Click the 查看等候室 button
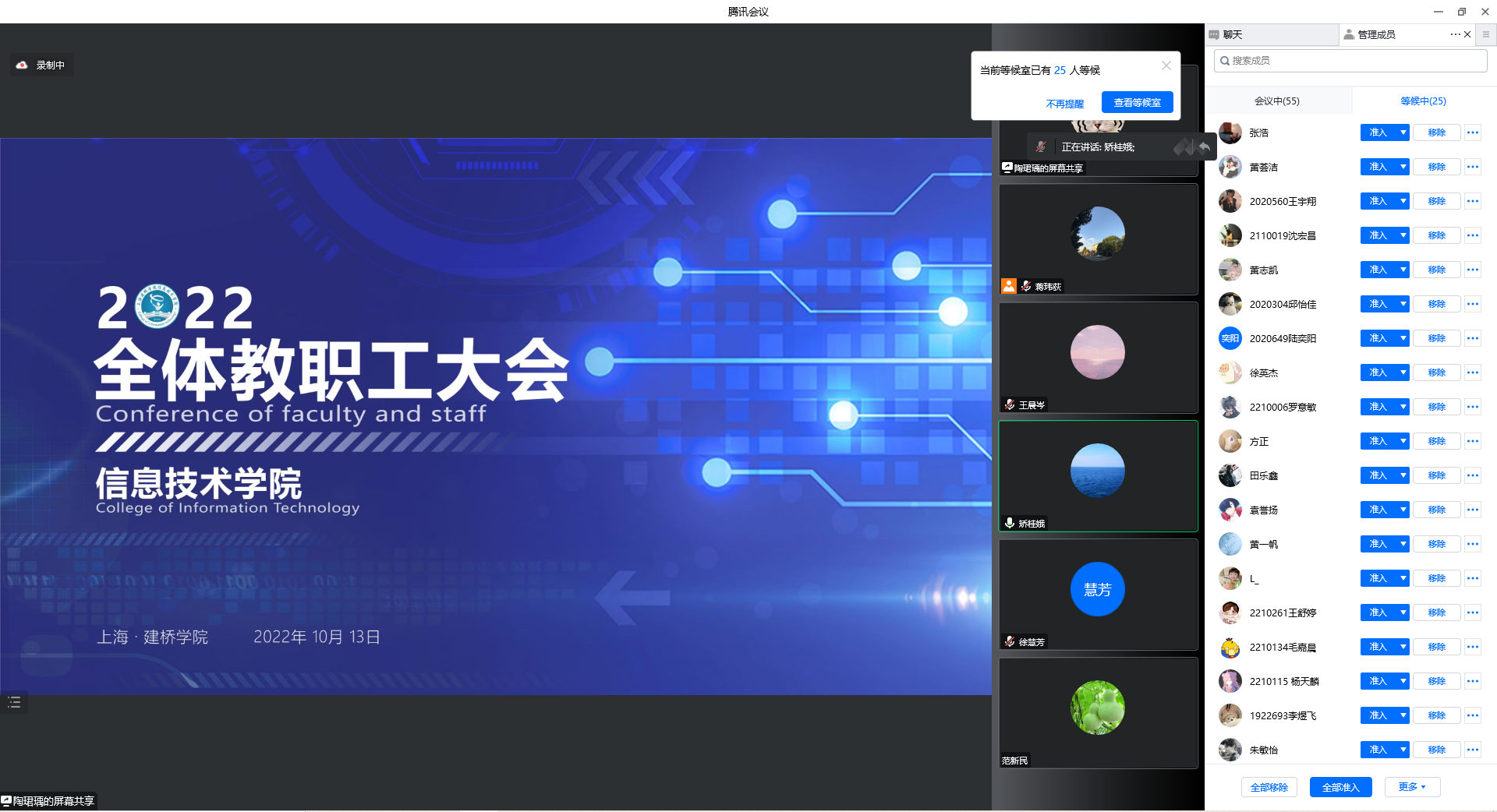Screen dimensions: 1497x812 point(1137,103)
